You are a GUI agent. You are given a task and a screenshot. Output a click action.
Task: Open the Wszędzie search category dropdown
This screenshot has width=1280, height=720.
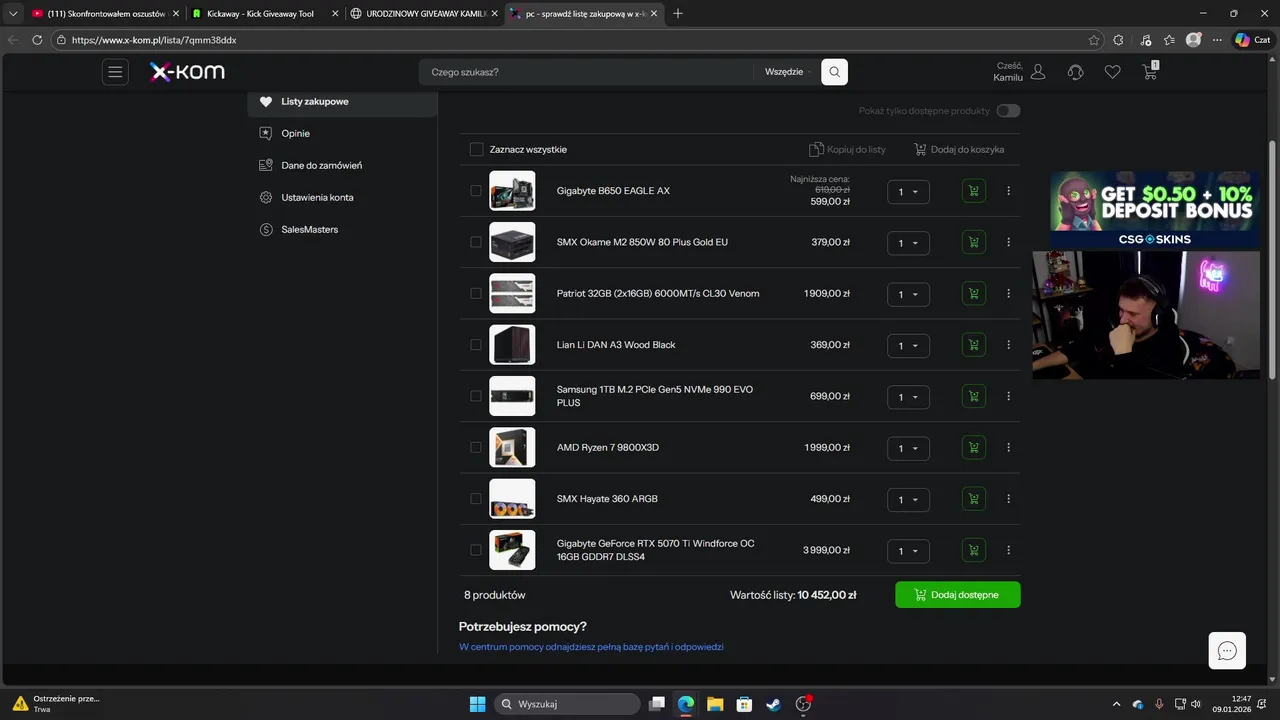(788, 72)
